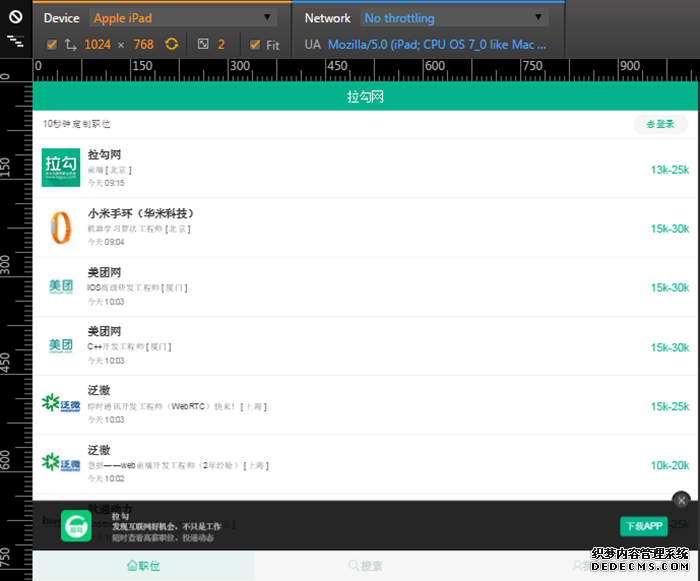Click the device pixel ratio icon
Viewport: 700px width, 581px height.
[x=203, y=44]
